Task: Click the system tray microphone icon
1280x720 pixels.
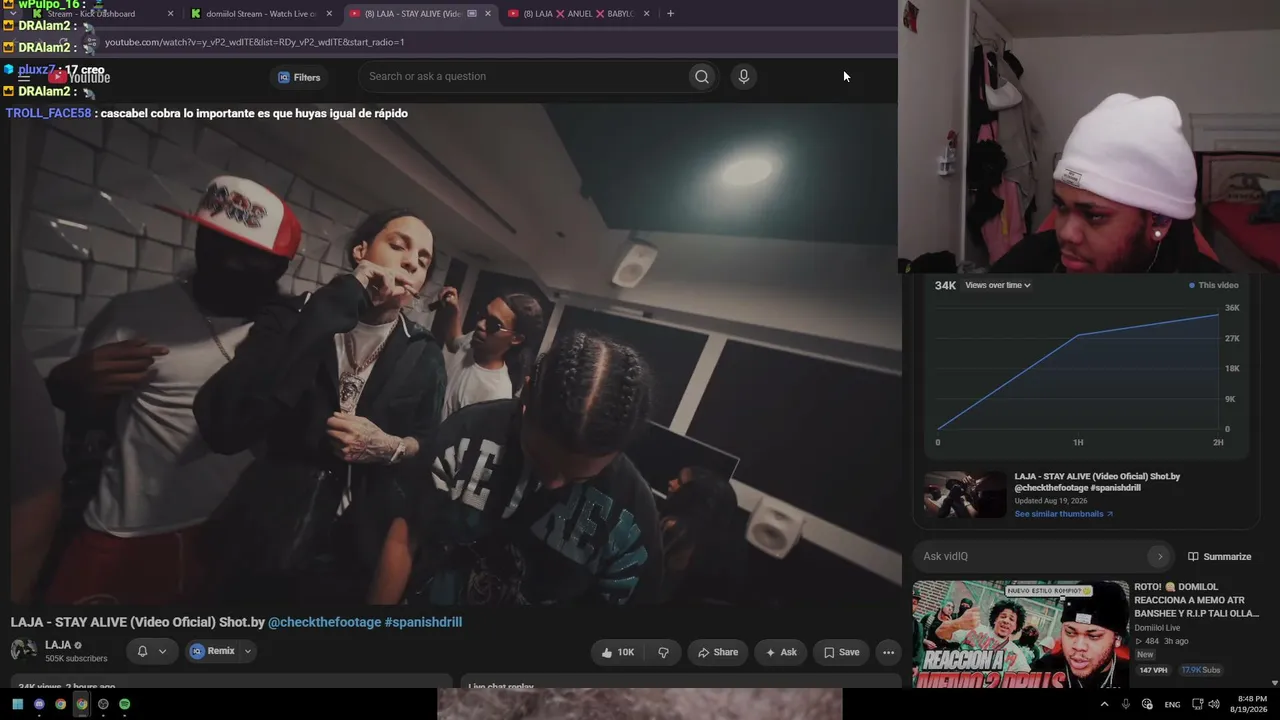Action: (1126, 704)
